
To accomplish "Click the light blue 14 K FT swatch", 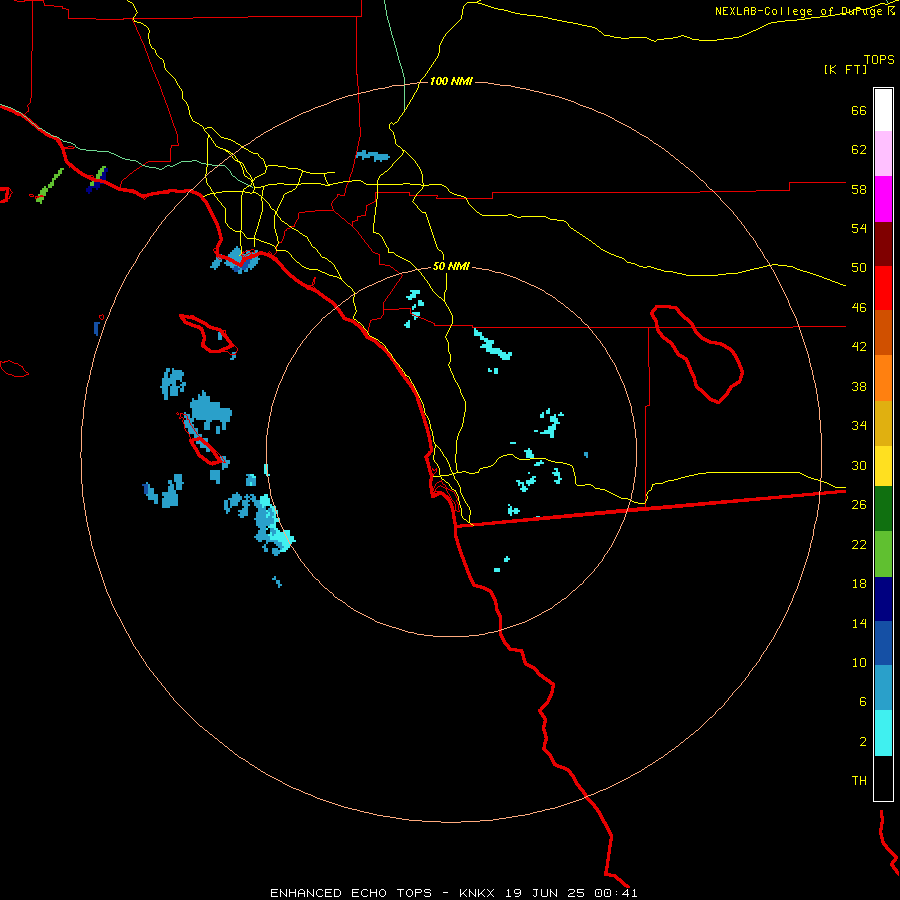I will [x=883, y=688].
